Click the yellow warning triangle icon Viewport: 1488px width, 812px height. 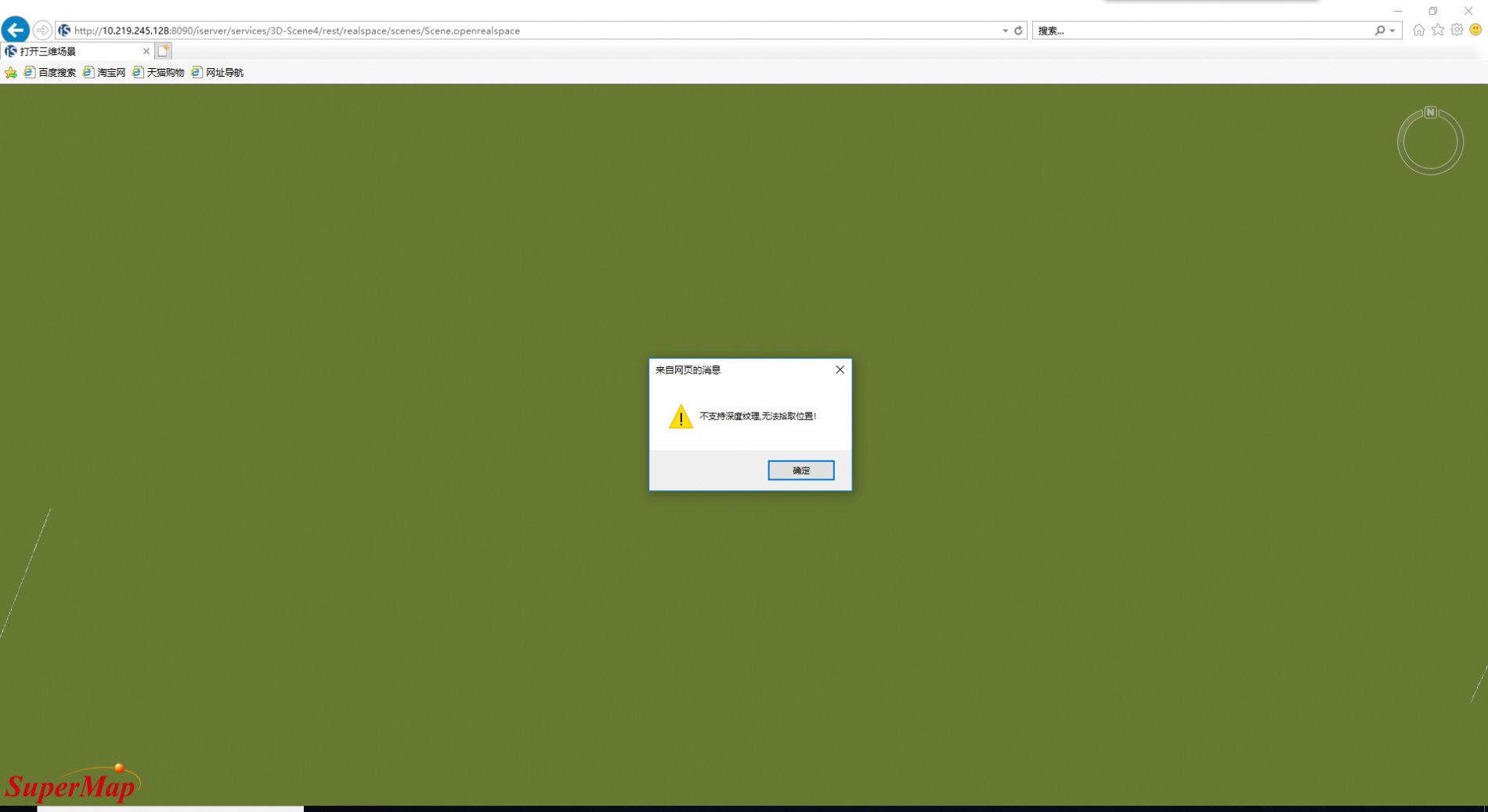(x=681, y=417)
